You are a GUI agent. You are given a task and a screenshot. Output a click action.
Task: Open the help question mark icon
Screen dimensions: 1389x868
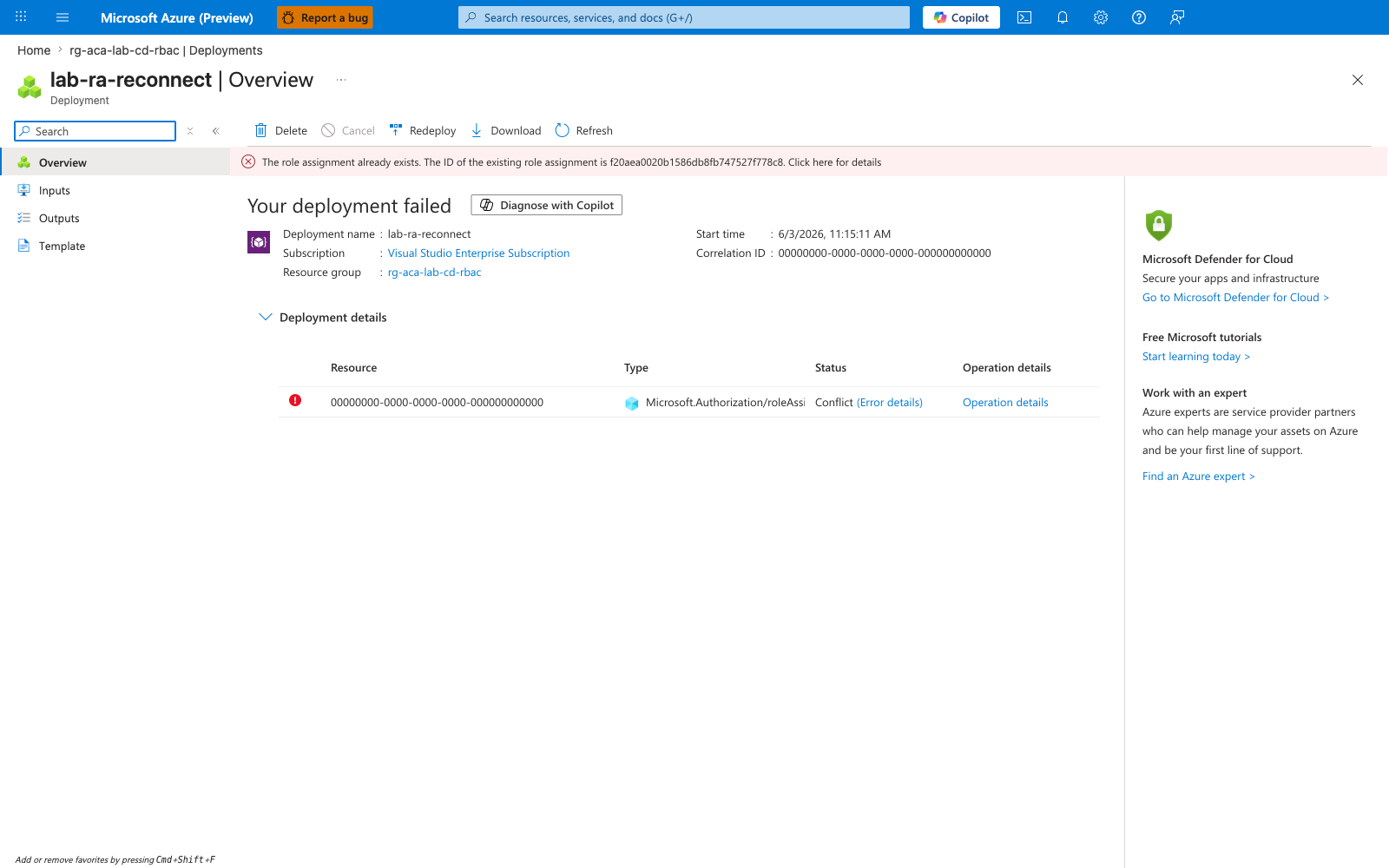[1139, 17]
